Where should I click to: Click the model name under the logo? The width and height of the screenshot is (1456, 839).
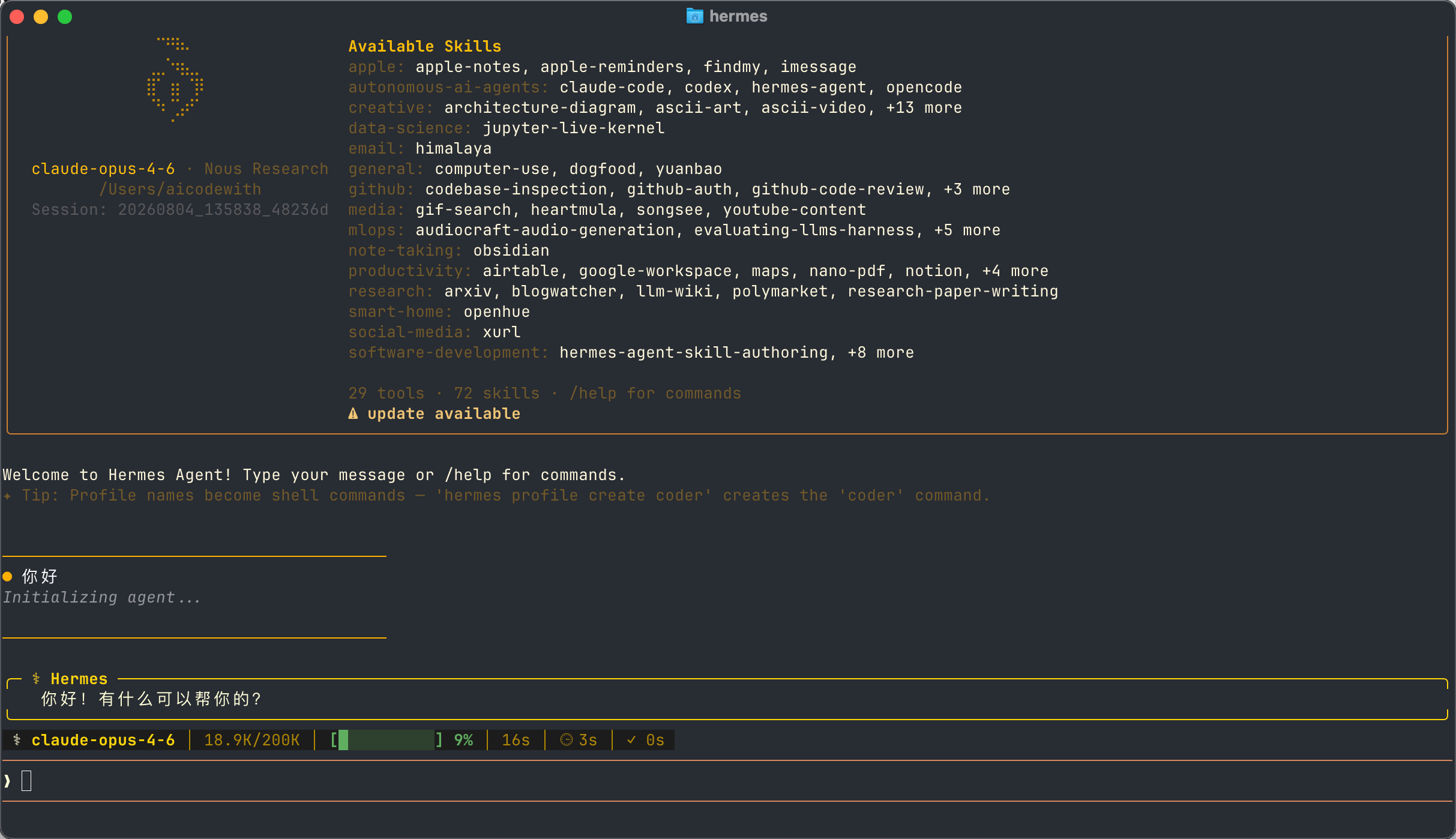point(103,169)
